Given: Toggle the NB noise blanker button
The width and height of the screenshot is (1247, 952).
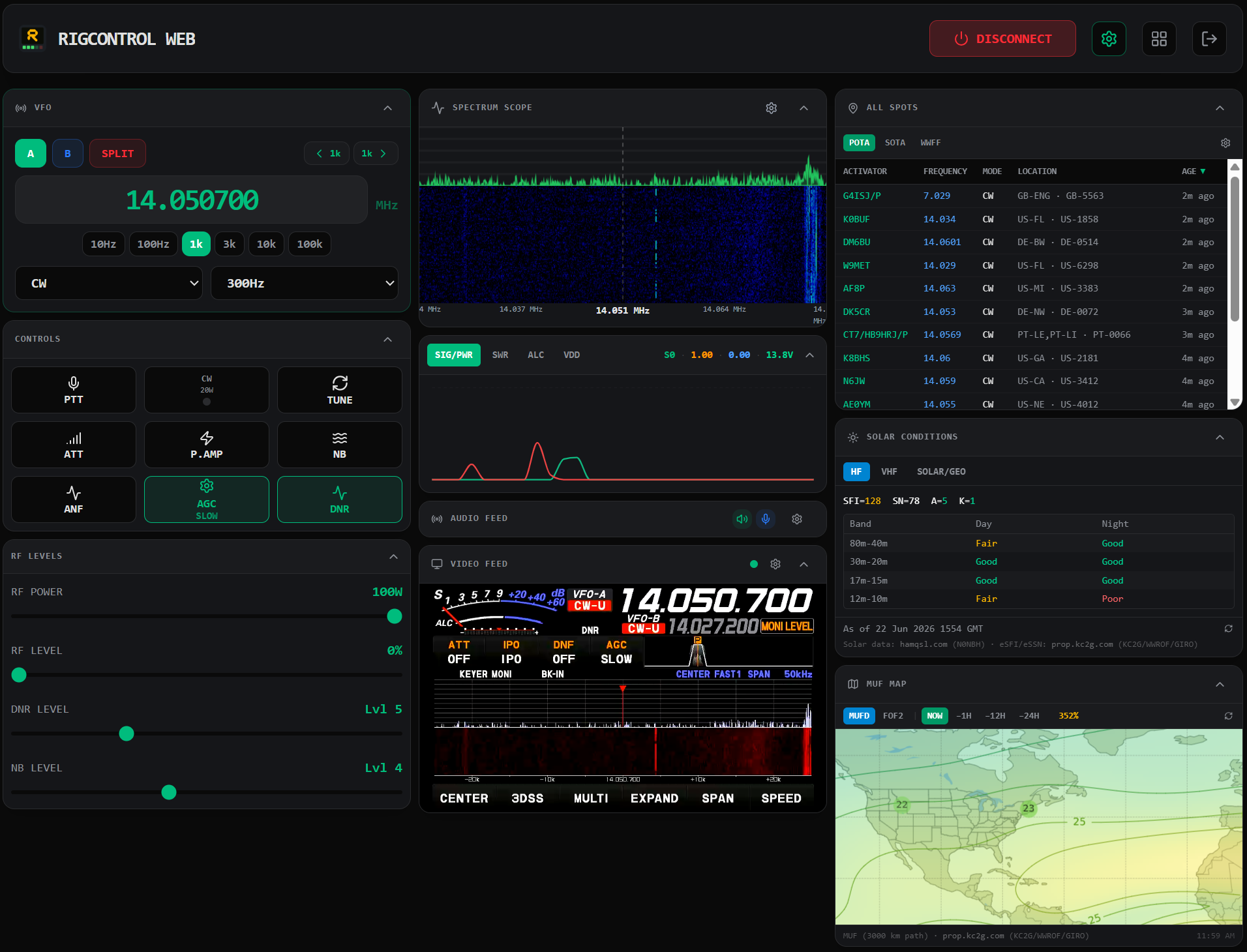Looking at the screenshot, I should (340, 445).
